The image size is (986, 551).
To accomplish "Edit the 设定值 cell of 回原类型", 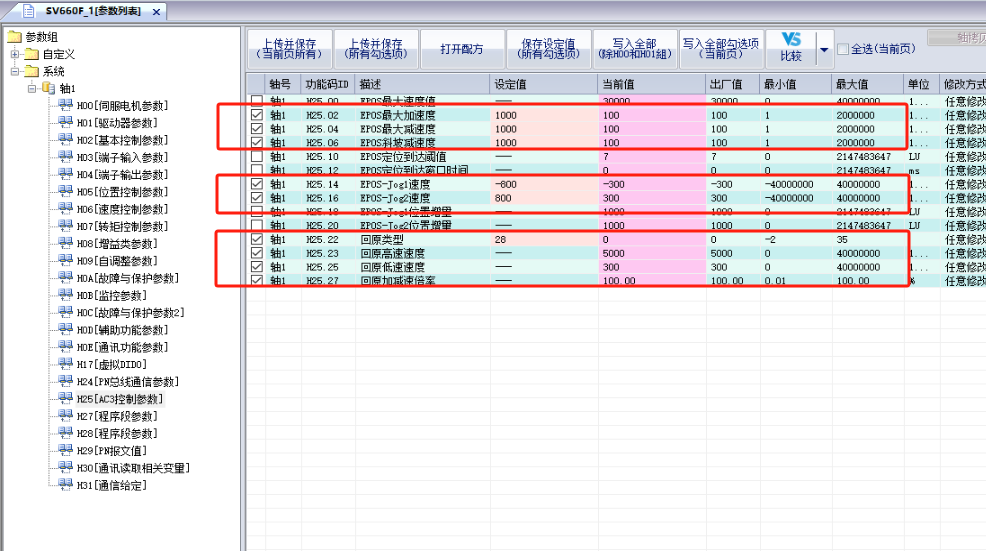I will pyautogui.click(x=544, y=240).
